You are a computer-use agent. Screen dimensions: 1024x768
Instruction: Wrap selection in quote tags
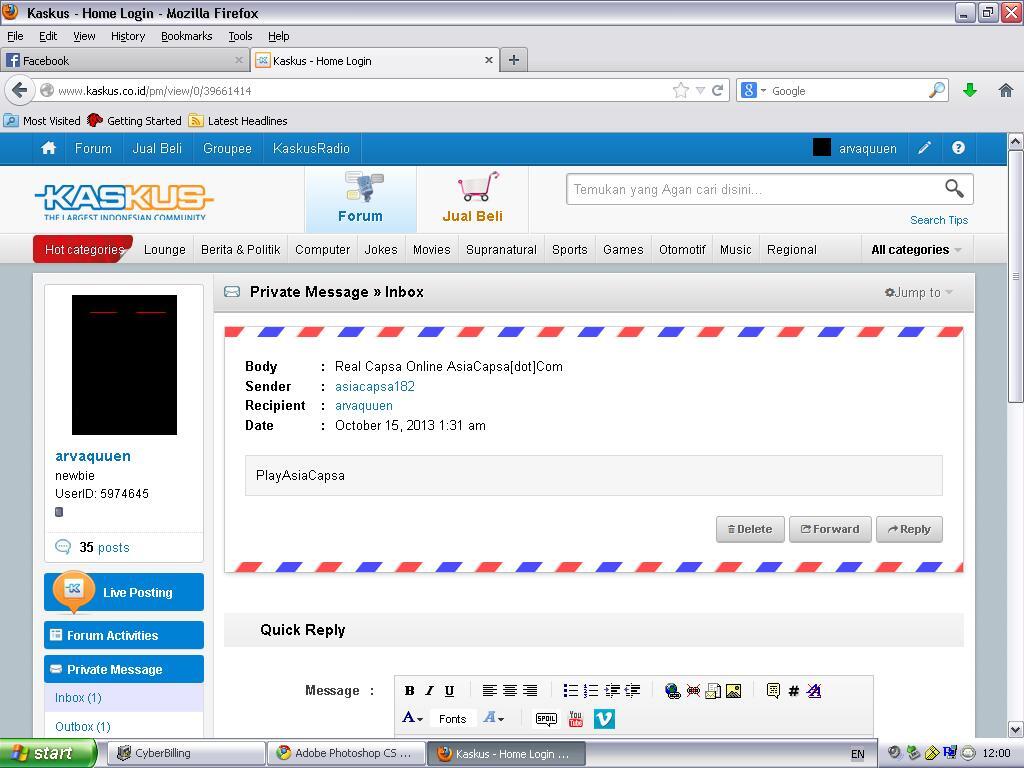click(773, 690)
